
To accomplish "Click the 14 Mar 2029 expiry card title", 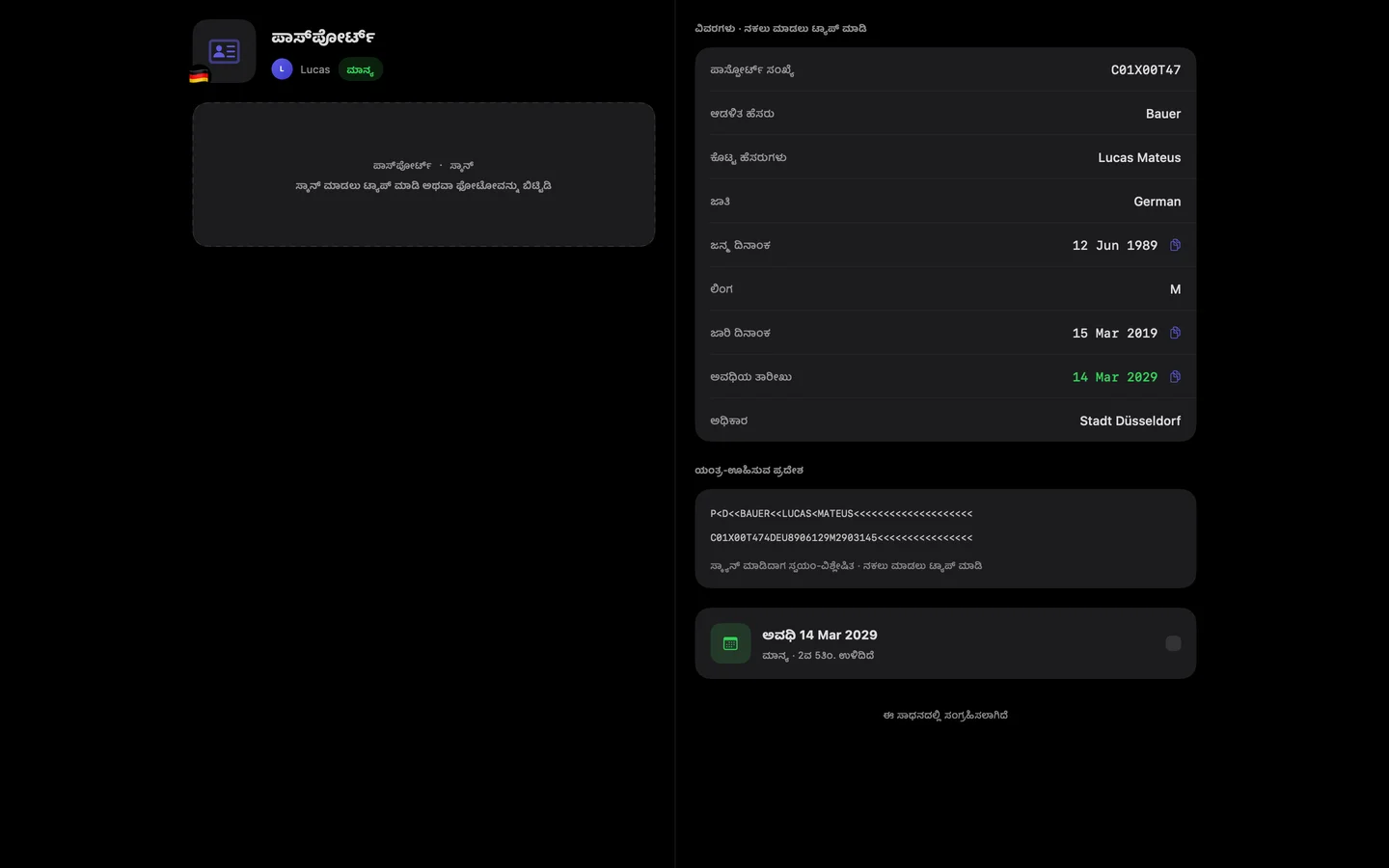I will click(x=820, y=635).
